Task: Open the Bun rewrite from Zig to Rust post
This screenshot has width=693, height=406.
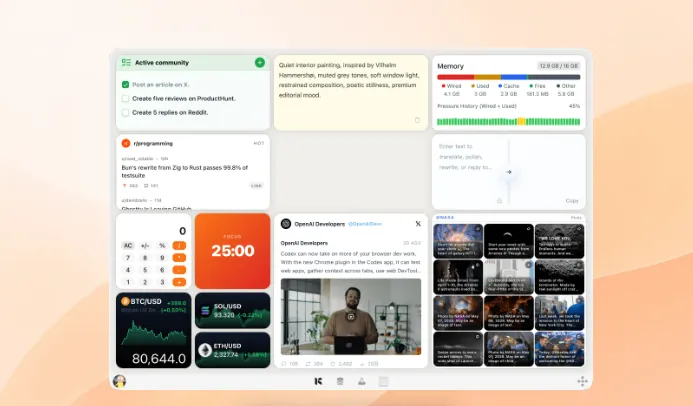Action: click(185, 171)
